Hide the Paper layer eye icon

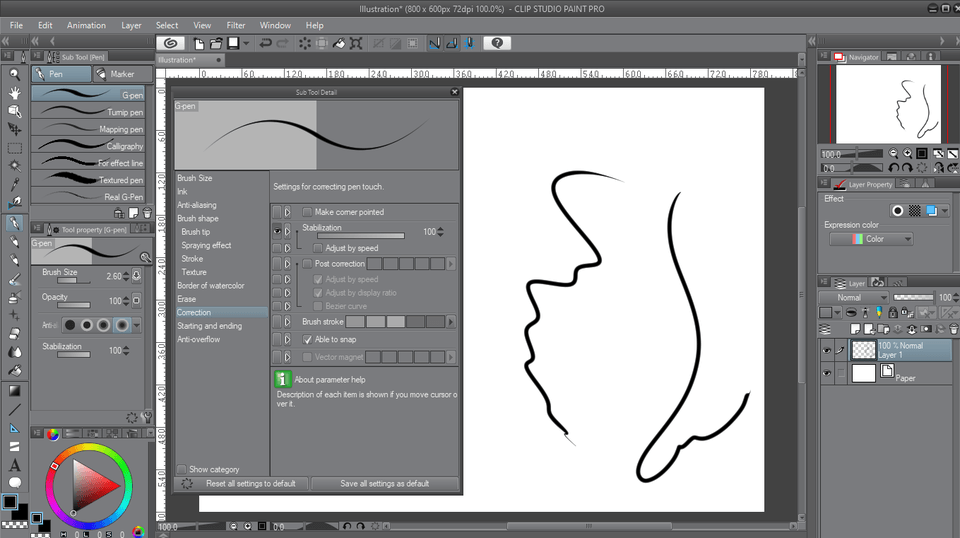[x=827, y=373]
